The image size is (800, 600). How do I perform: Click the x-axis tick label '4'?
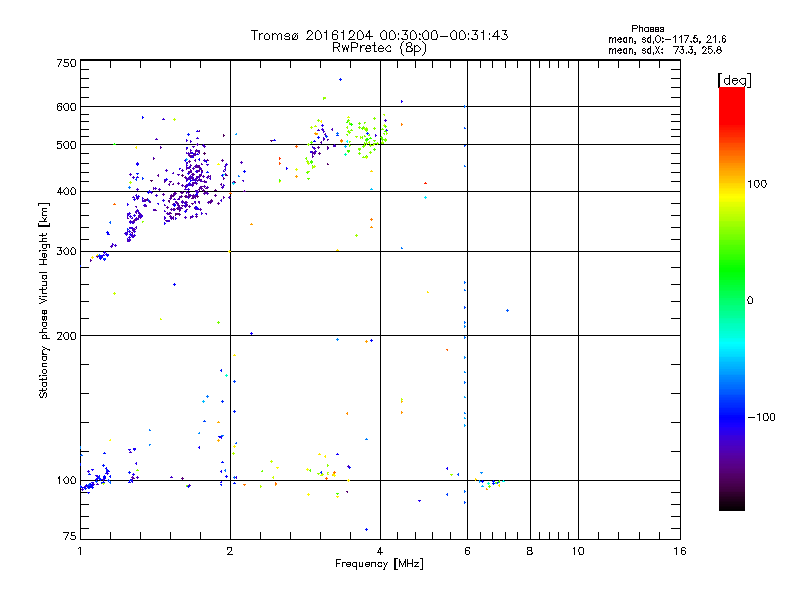[x=380, y=551]
